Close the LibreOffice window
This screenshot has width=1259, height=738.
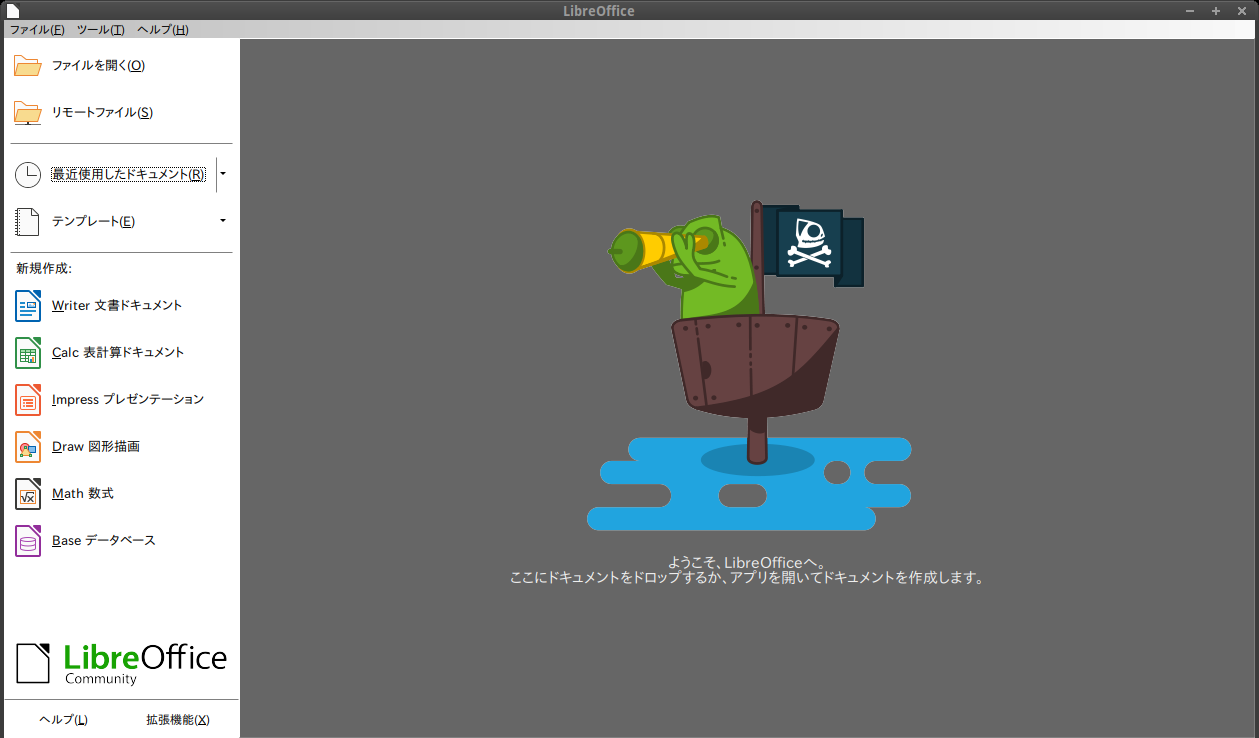pos(1242,10)
